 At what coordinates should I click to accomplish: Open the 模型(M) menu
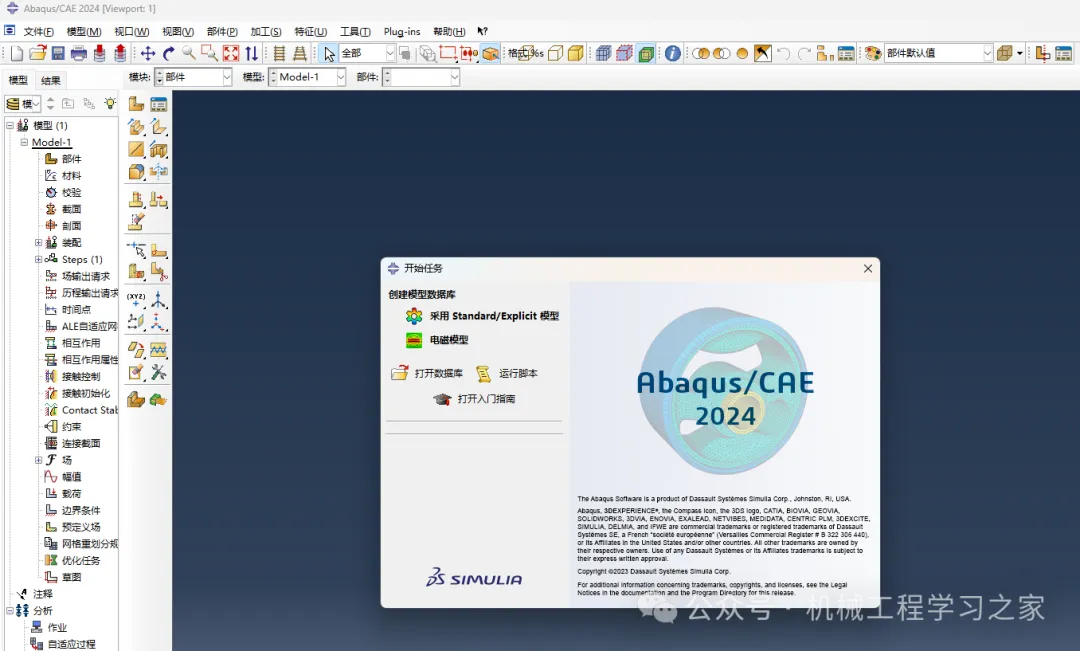coord(84,32)
